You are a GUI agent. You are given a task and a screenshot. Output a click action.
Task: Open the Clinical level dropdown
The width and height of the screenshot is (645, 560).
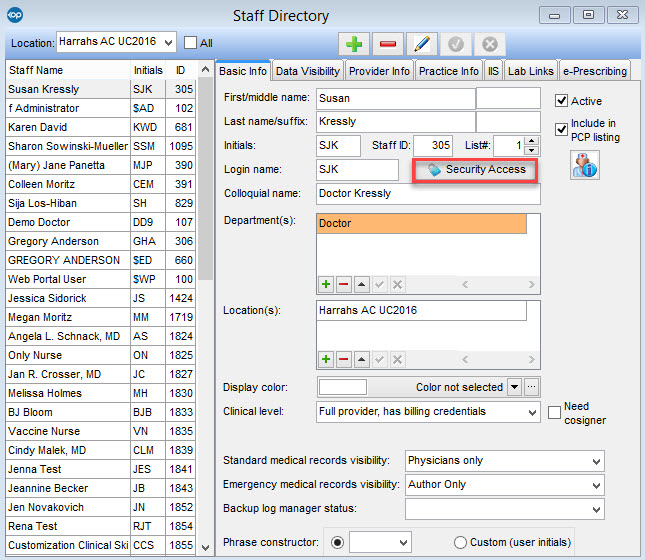532,412
